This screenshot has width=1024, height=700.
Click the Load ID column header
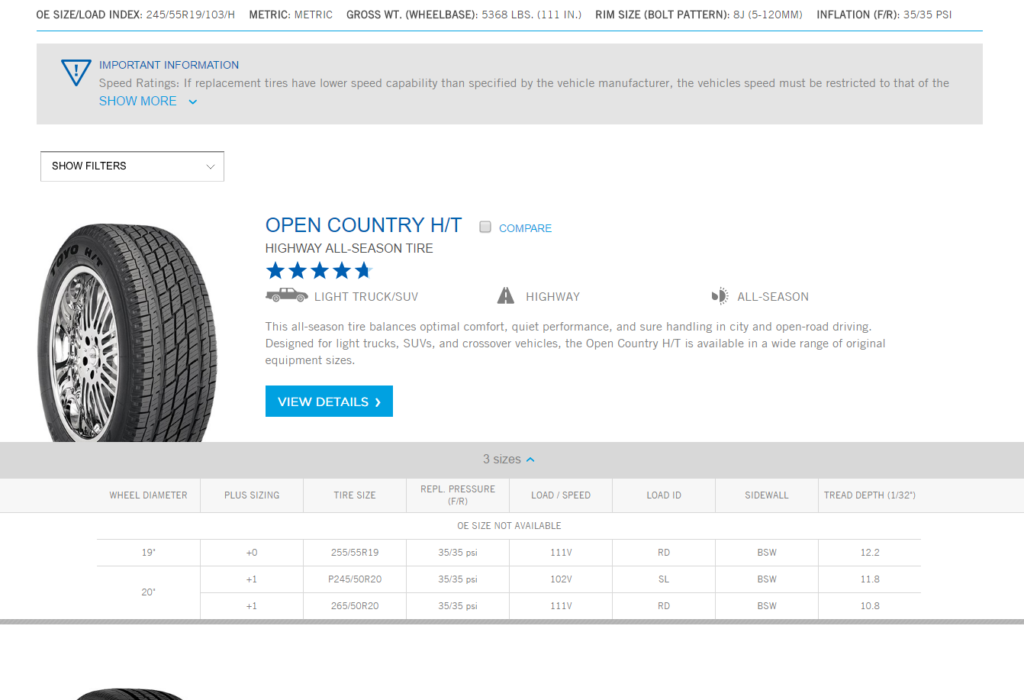point(664,495)
